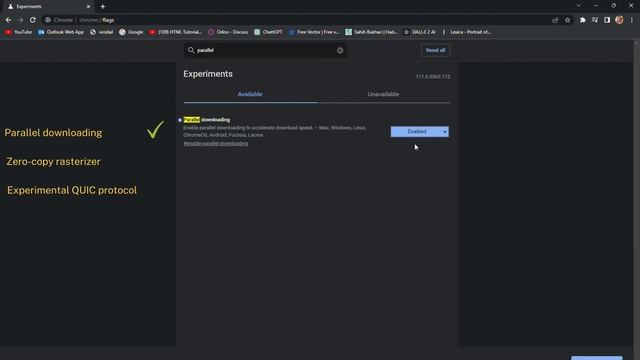Open the ChatGPT bookmark

click(x=268, y=32)
